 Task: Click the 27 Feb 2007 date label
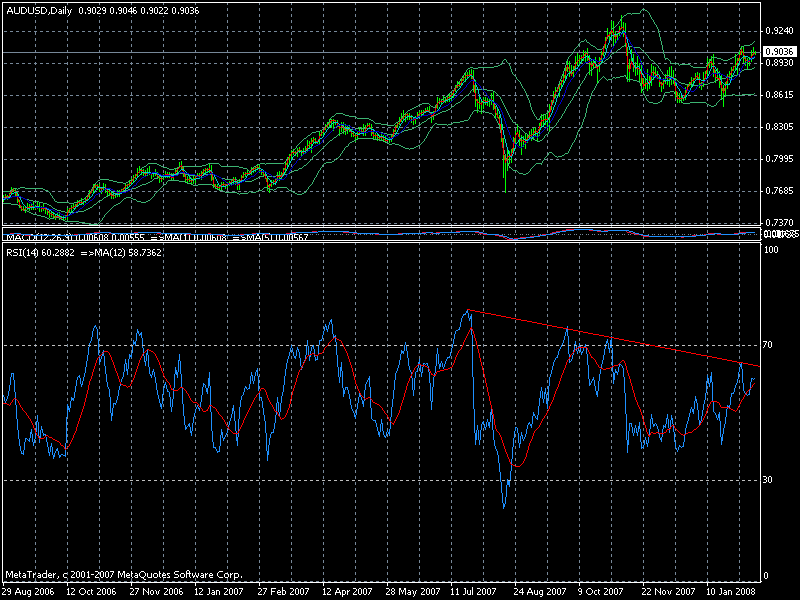(x=283, y=592)
